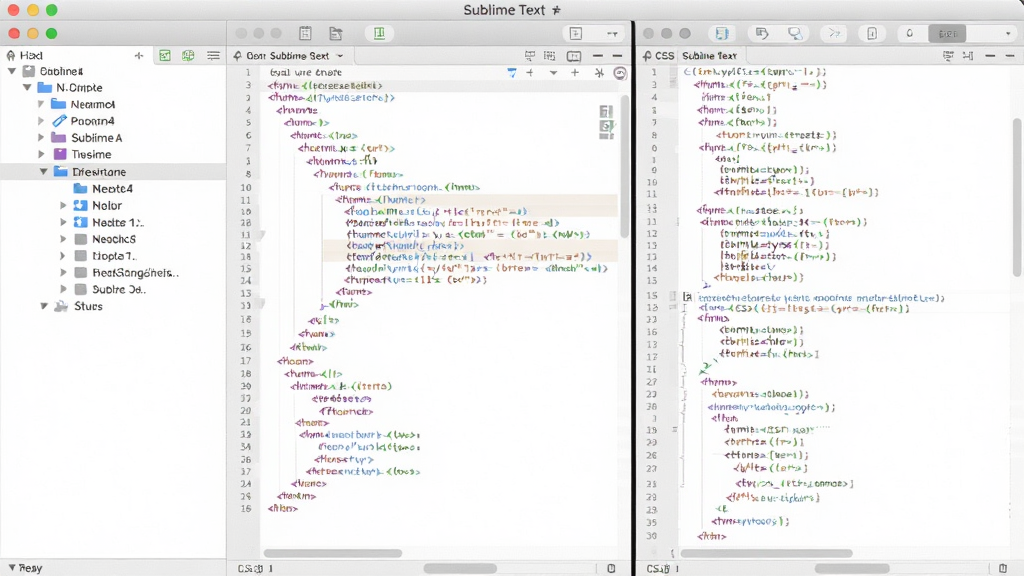Toggle the first green chart icon above sidebar
1024x576 pixels.
[x=165, y=56]
